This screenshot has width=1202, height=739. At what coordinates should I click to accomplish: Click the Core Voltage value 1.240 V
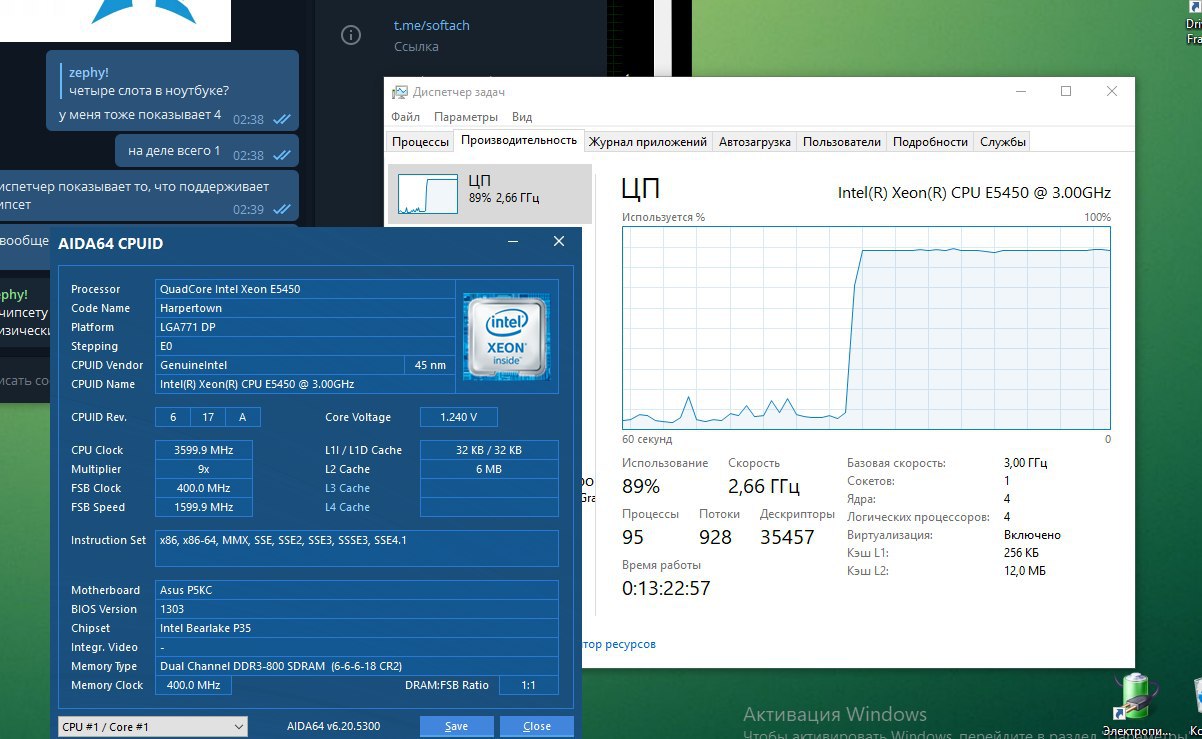click(458, 417)
